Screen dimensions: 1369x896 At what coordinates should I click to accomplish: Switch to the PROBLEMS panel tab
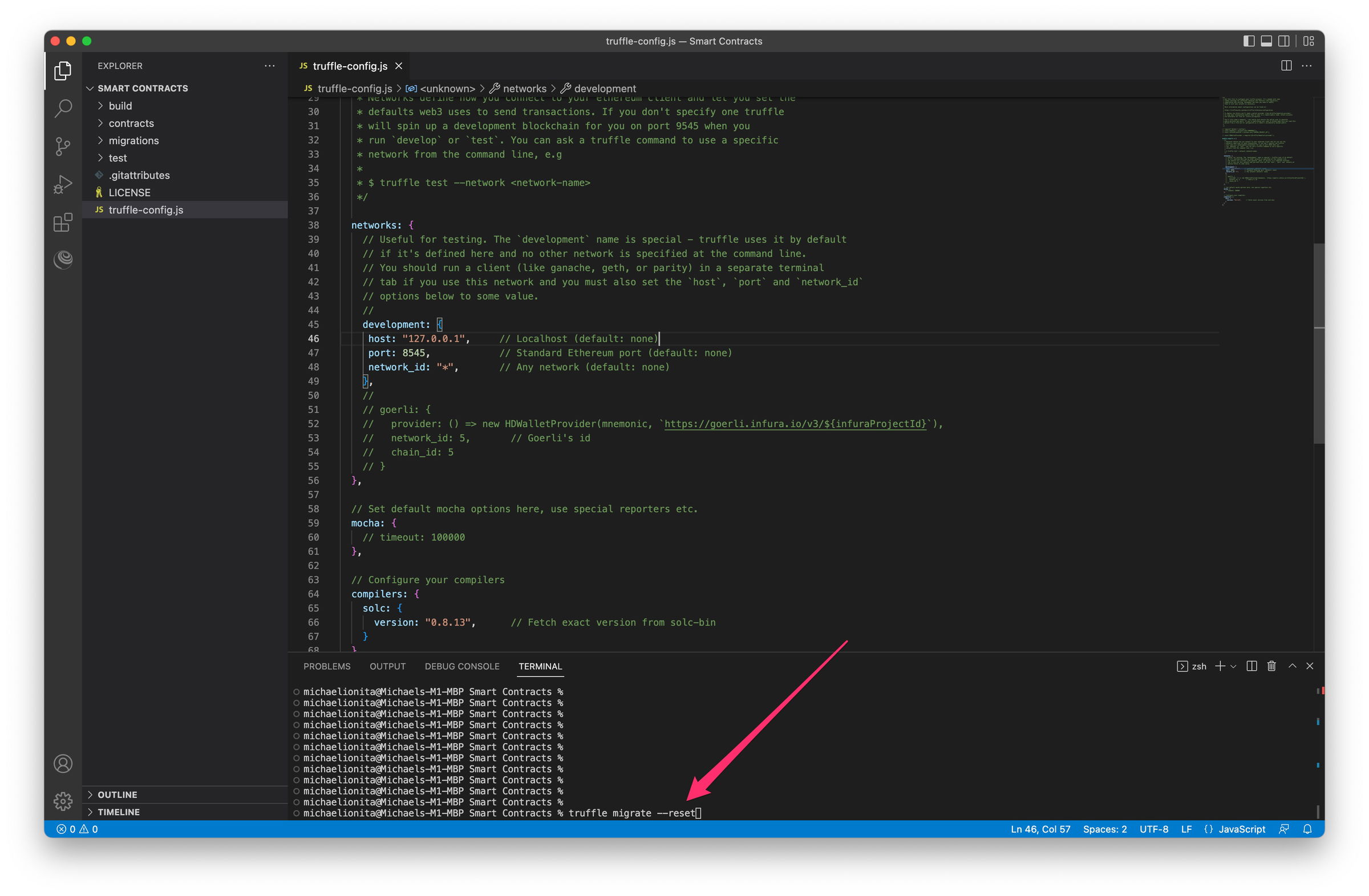click(x=327, y=666)
